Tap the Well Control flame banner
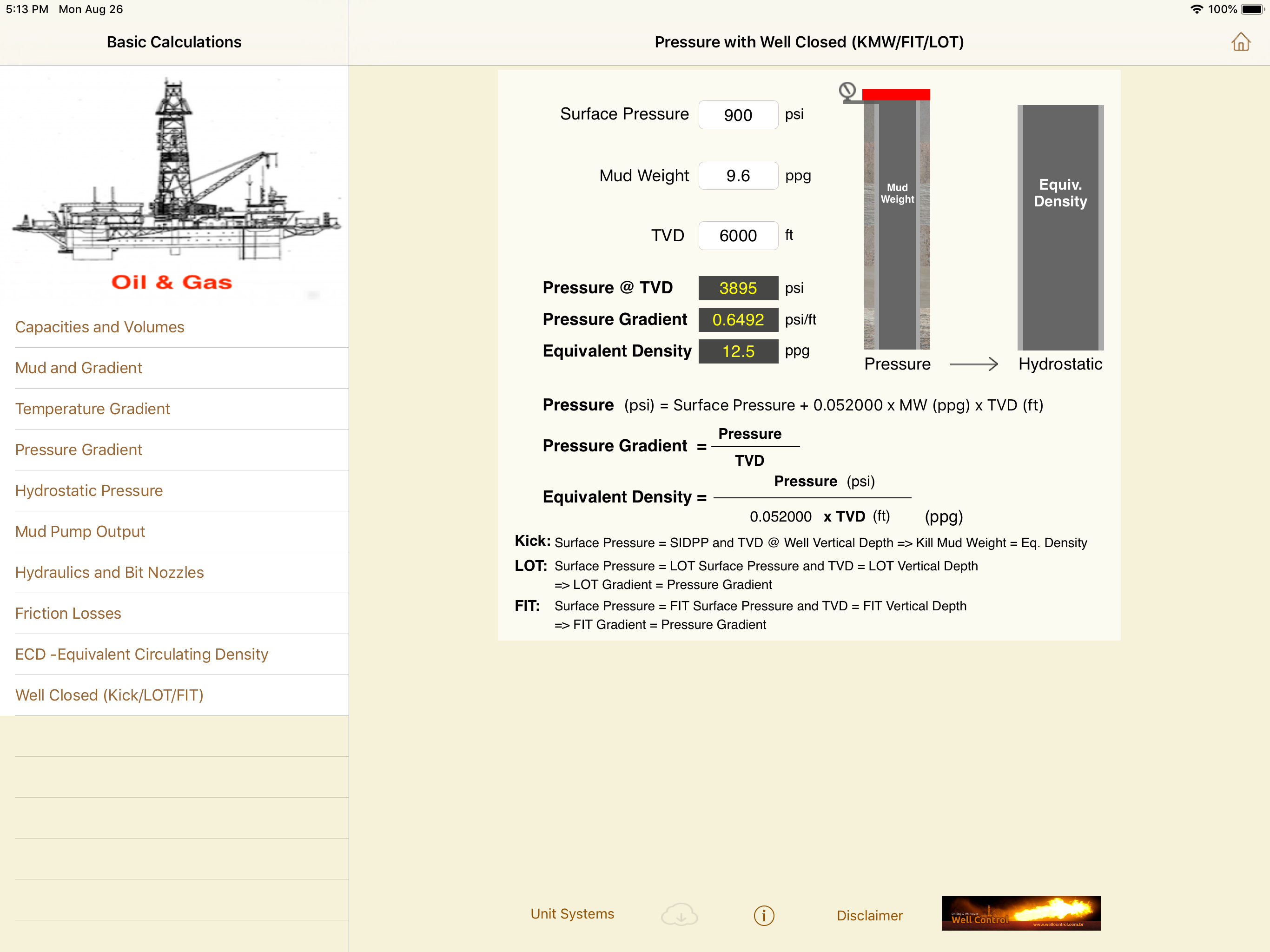1270x952 pixels. pyautogui.click(x=1020, y=913)
